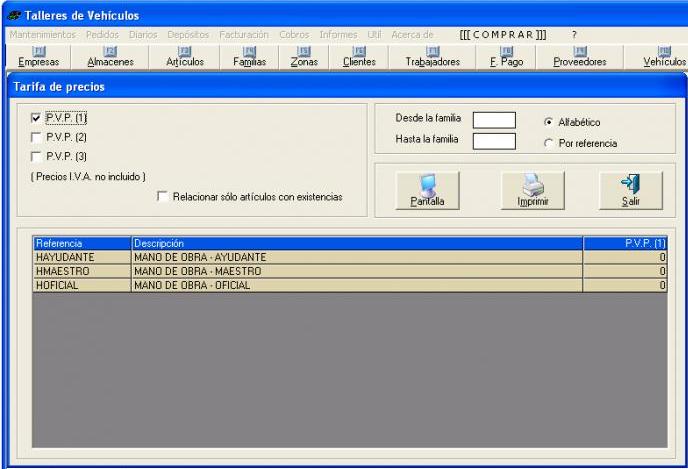Viewport: 688px width, 469px height.
Task: Uncheck the P.V.P. (1) checkbox
Action: tap(36, 118)
